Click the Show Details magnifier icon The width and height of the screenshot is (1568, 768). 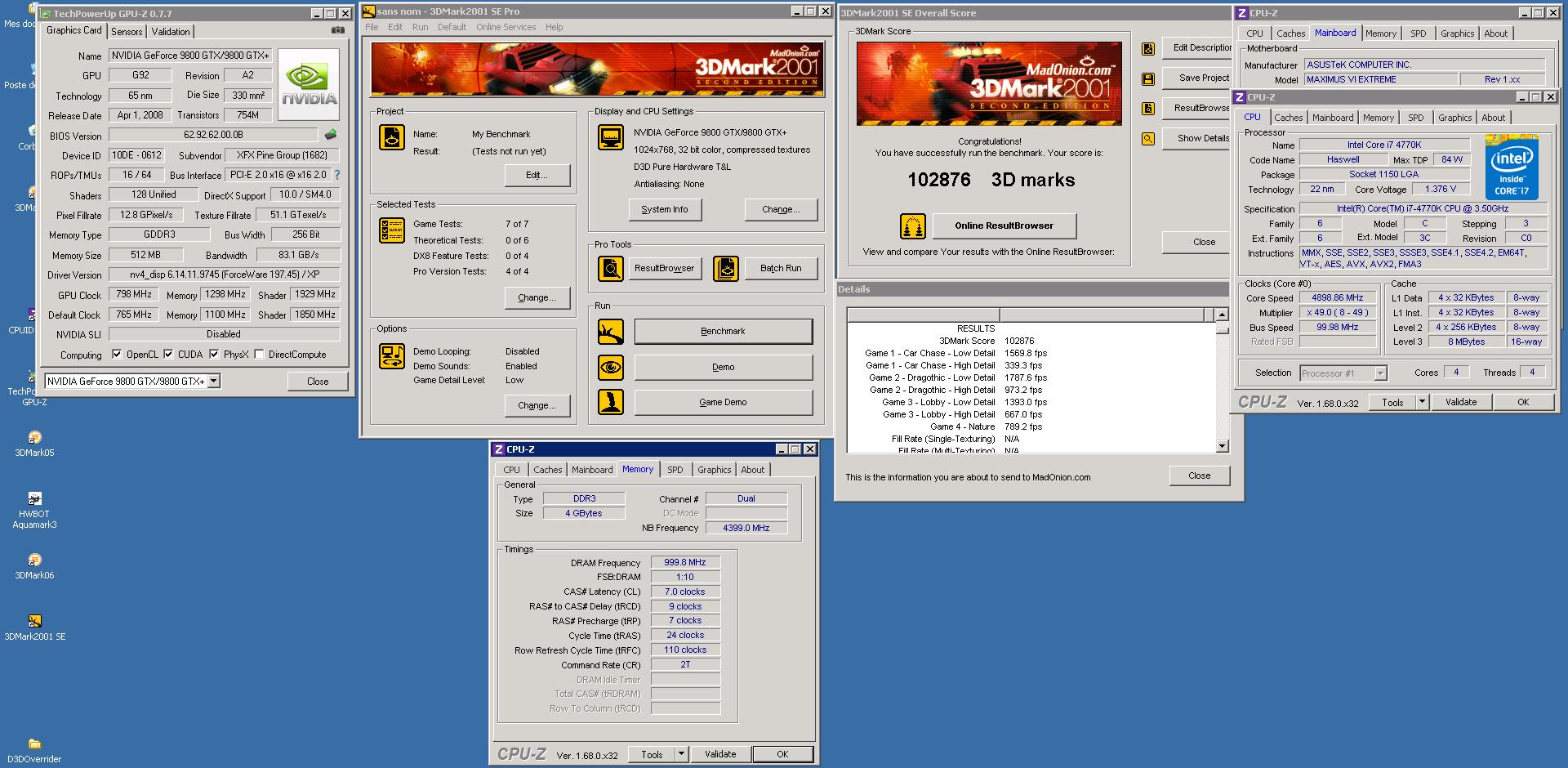1148,138
